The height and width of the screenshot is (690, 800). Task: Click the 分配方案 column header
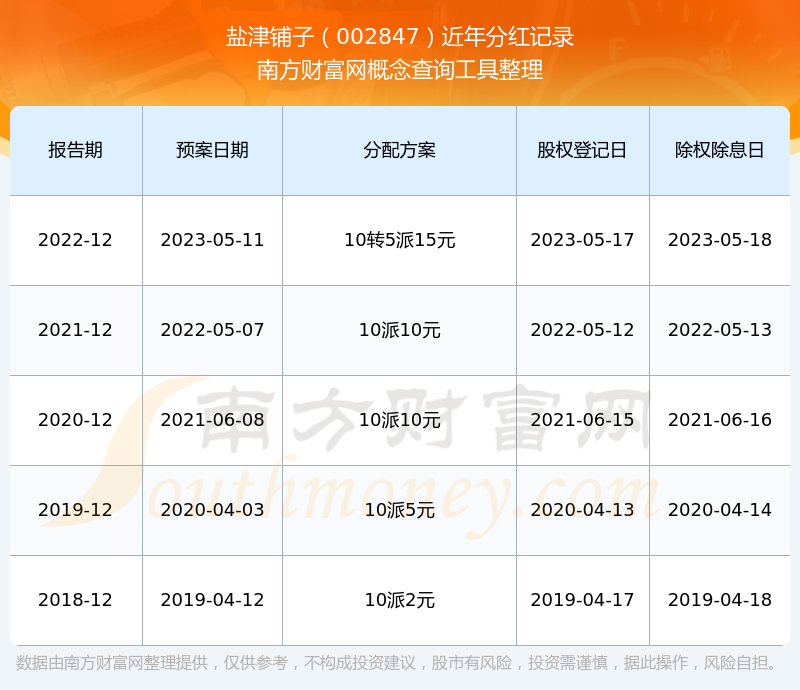[399, 151]
